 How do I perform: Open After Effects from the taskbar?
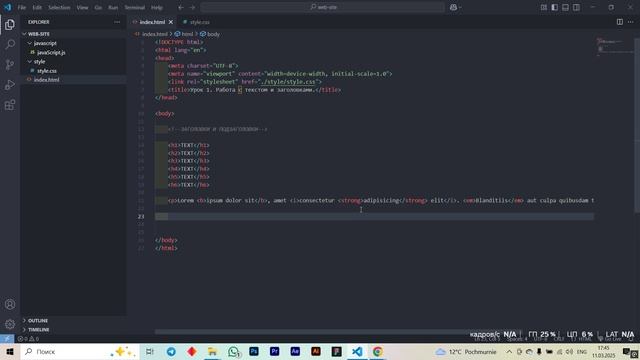click(295, 351)
